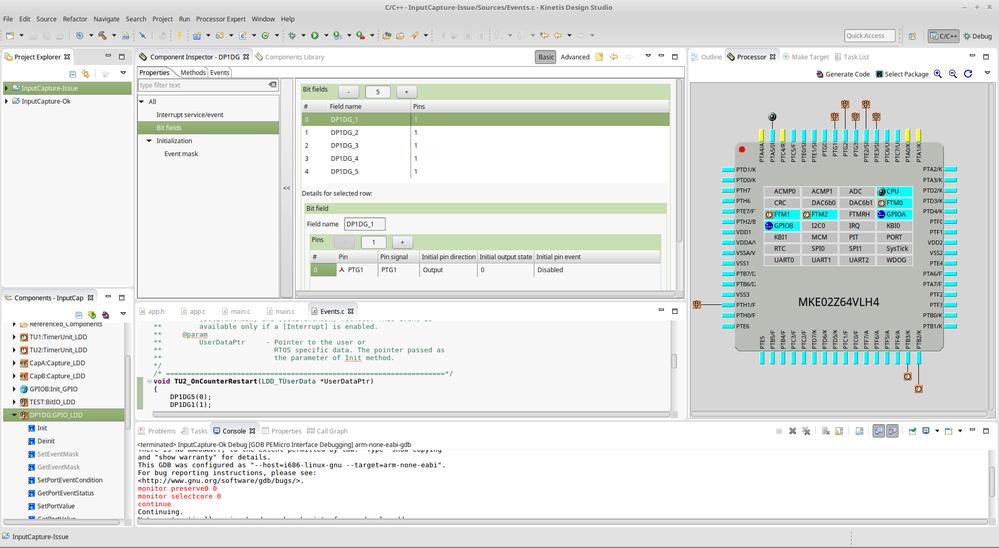Zoom out on the processor package view
This screenshot has width=999, height=548.
tap(953, 74)
